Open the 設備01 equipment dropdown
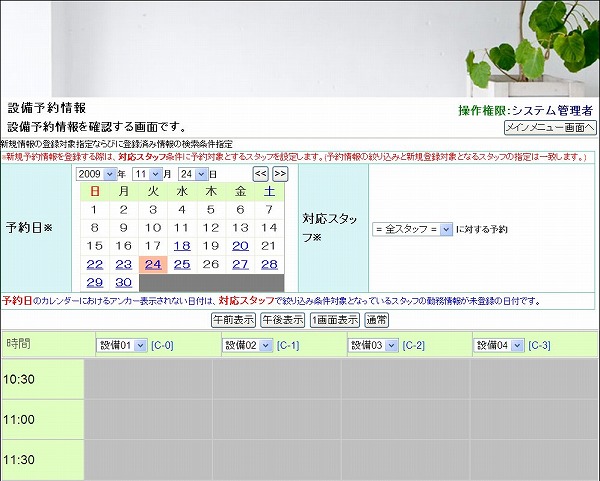Image resolution: width=600 pixels, height=481 pixels. (x=121, y=345)
